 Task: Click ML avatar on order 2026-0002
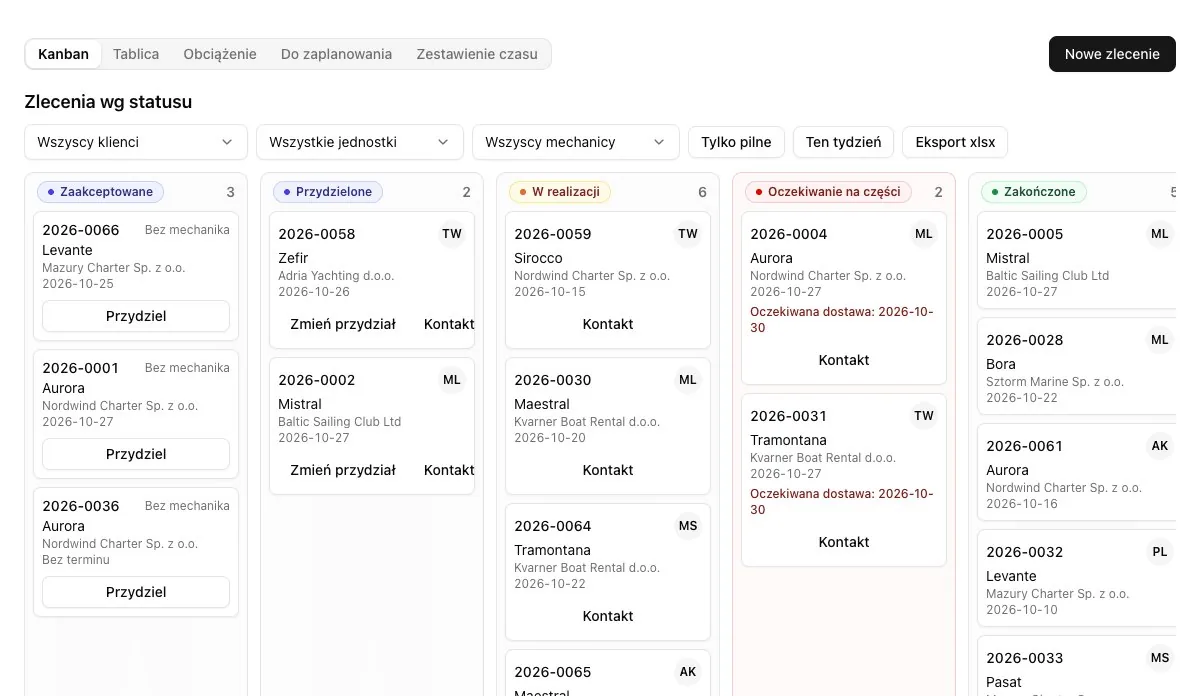click(x=452, y=380)
